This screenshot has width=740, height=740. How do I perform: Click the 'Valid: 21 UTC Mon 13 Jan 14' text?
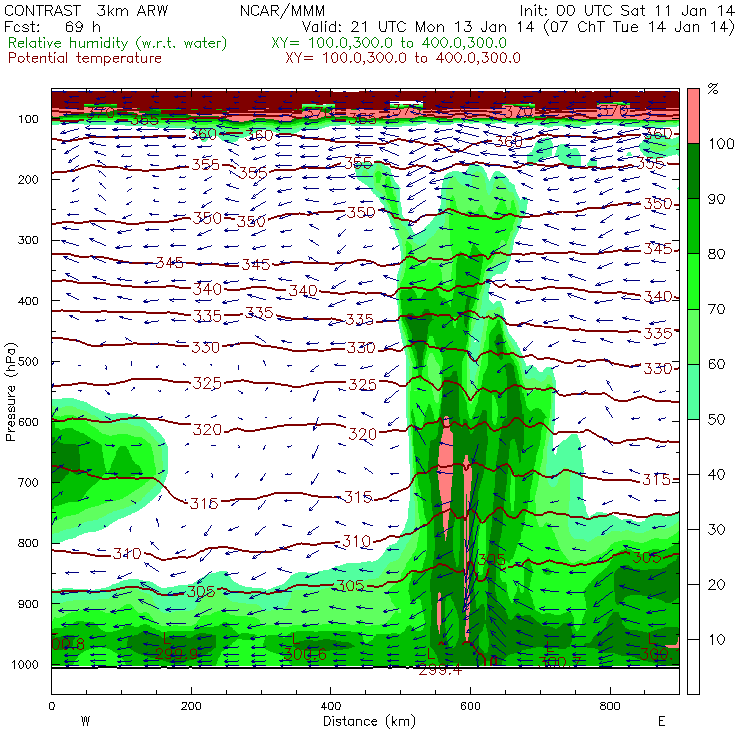coord(419,26)
